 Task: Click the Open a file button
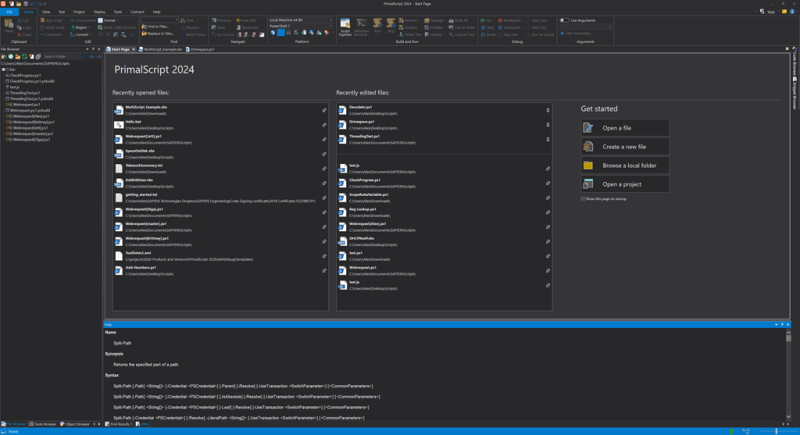tap(625, 128)
